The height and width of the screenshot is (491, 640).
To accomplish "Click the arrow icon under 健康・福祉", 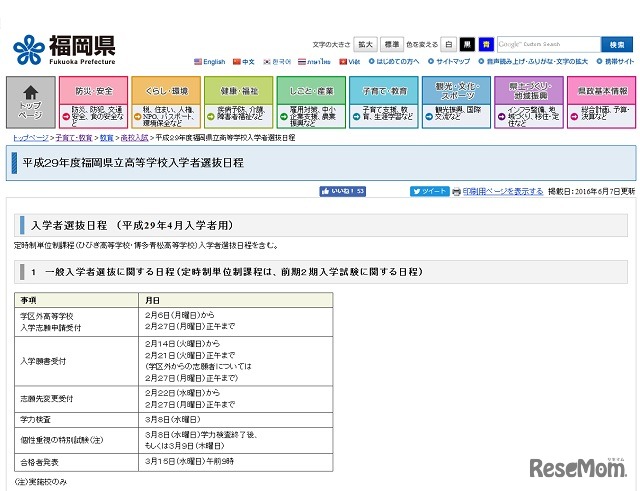I will (x=211, y=116).
